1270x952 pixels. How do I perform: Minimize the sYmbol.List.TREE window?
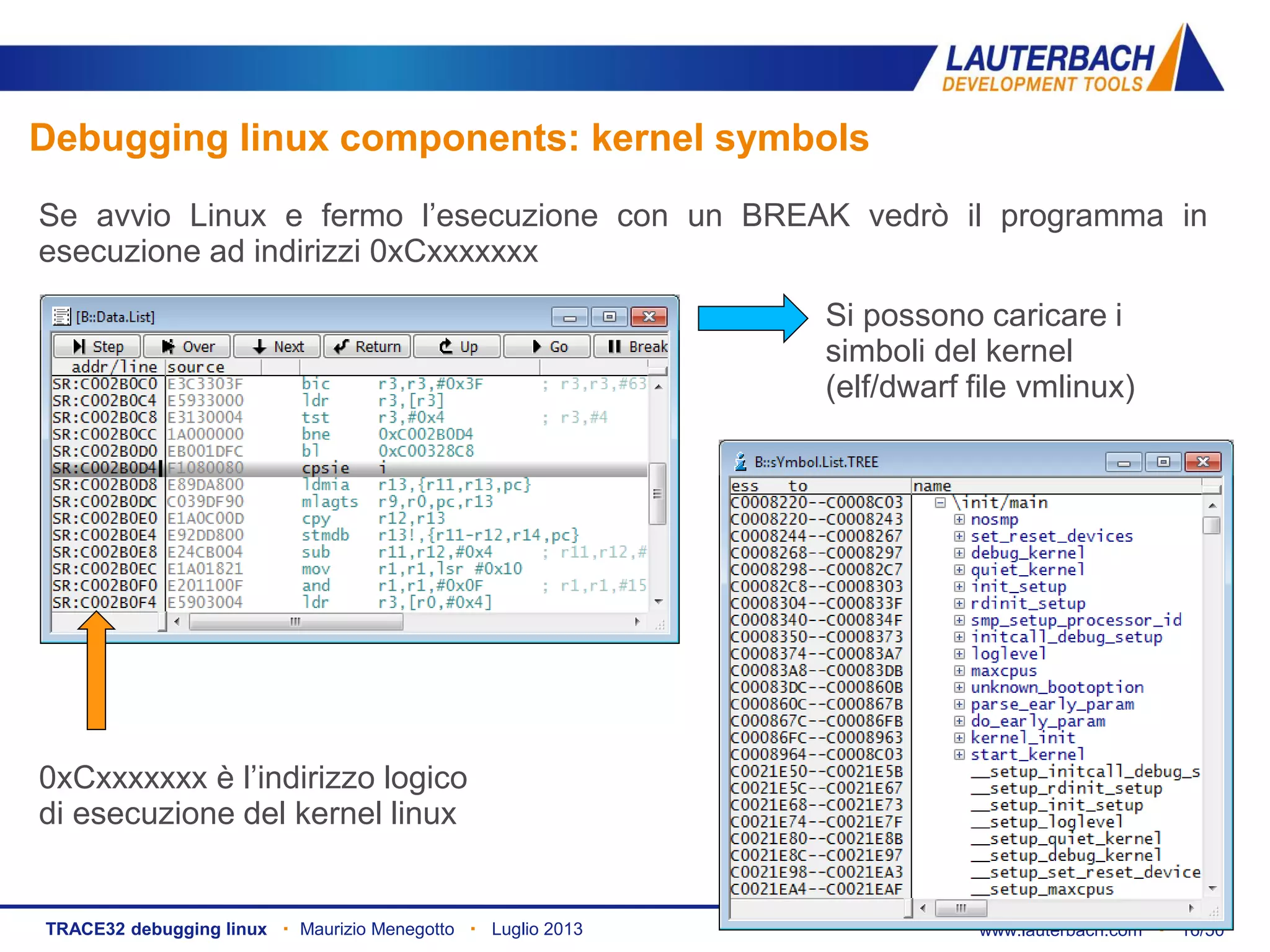pos(1124,462)
